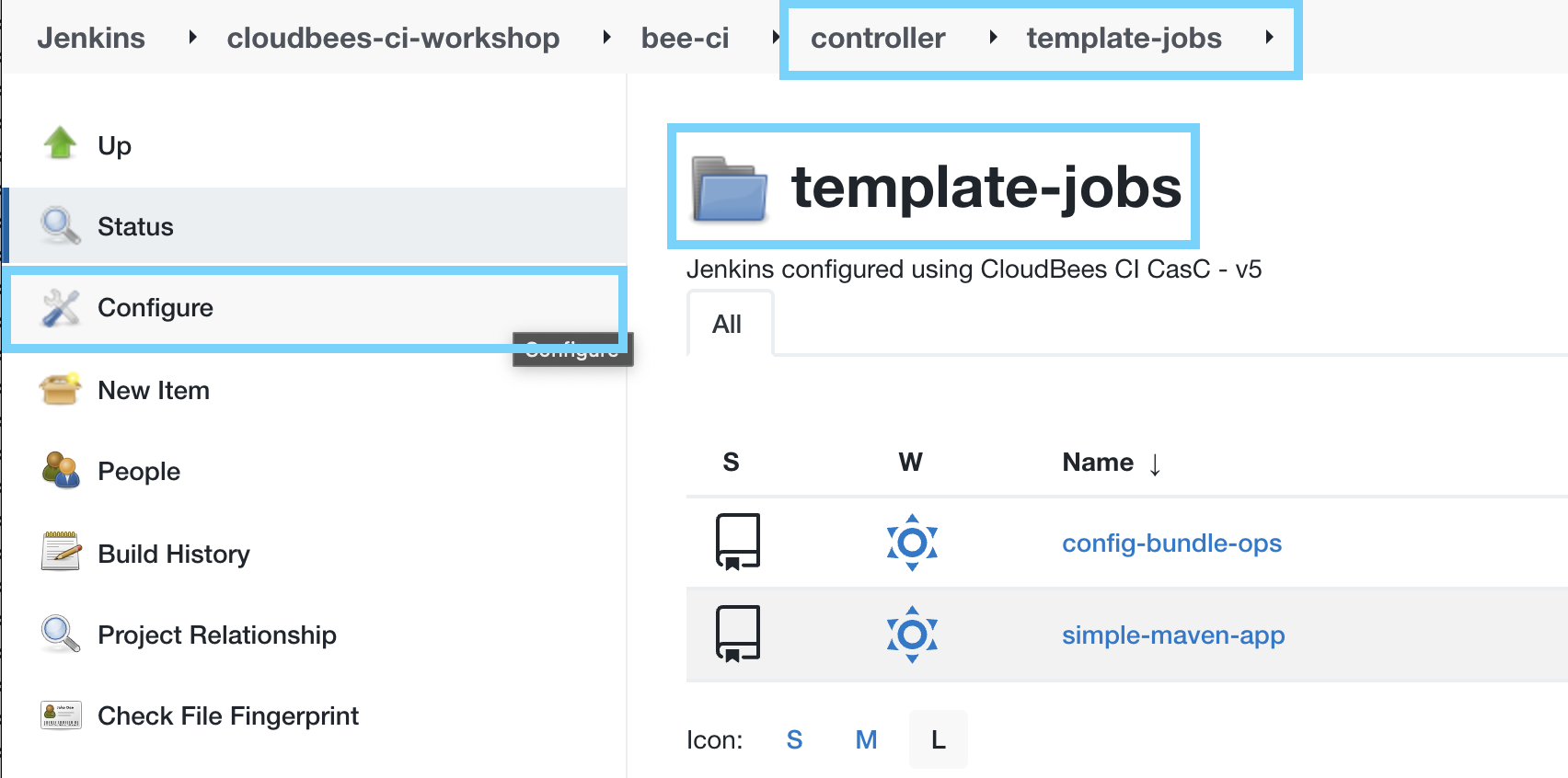Expand dropdown arrow after template-jobs breadcrumb

[1269, 38]
